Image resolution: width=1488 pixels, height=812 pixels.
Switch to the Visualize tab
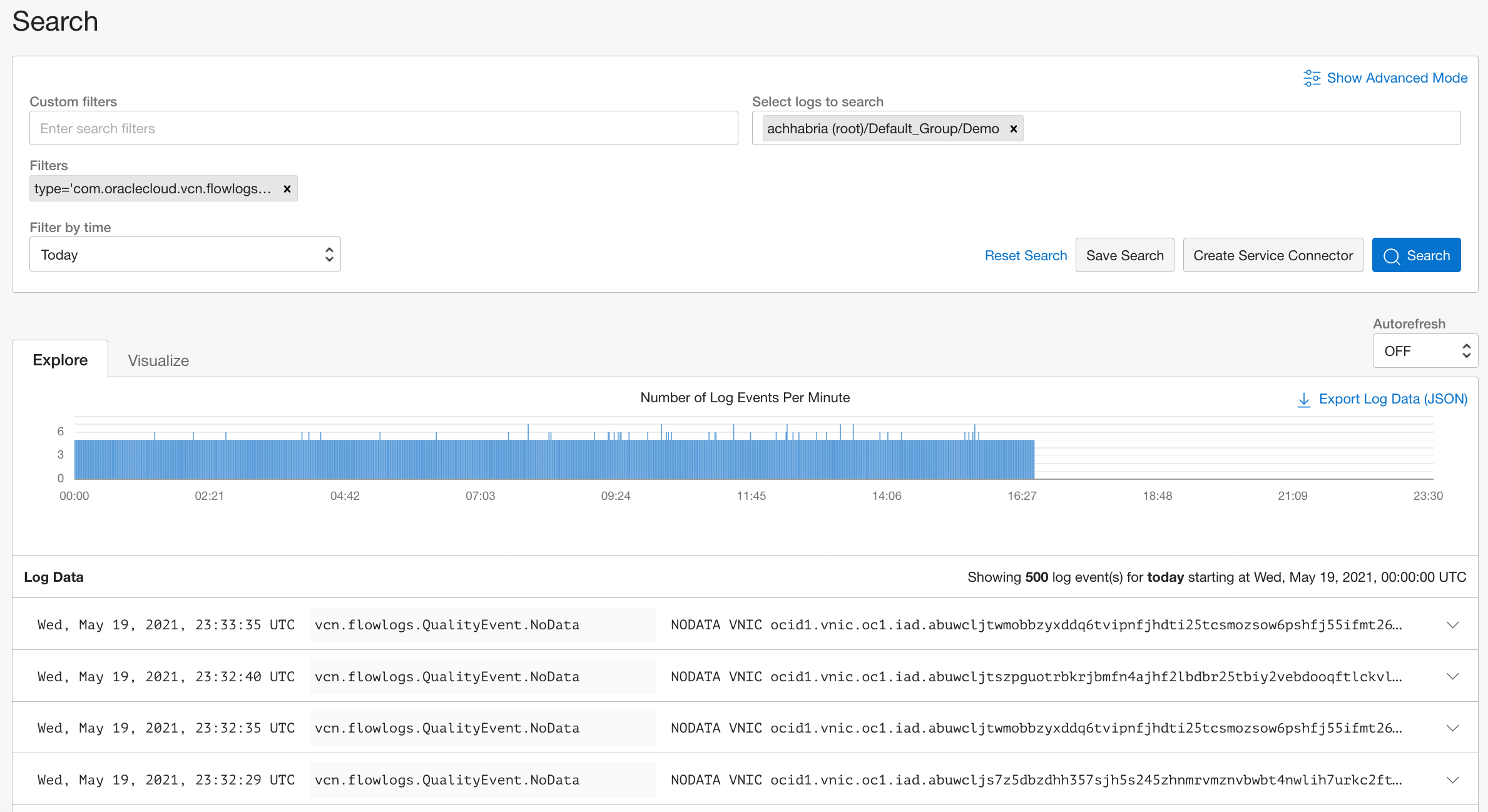point(158,360)
